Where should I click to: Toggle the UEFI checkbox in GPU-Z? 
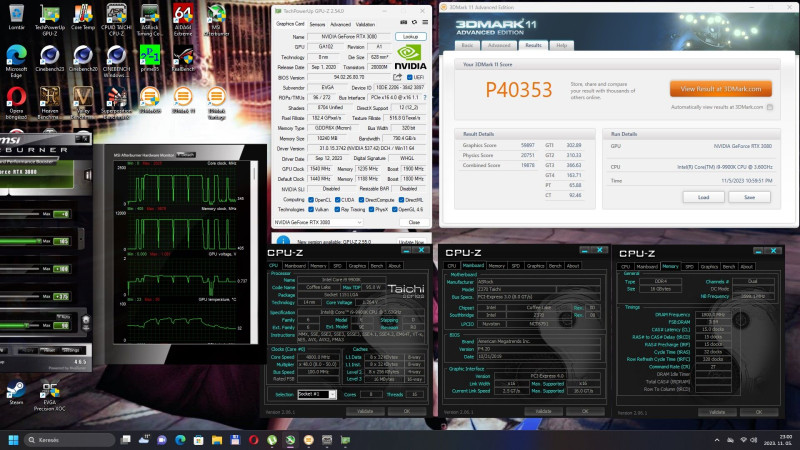[x=410, y=78]
